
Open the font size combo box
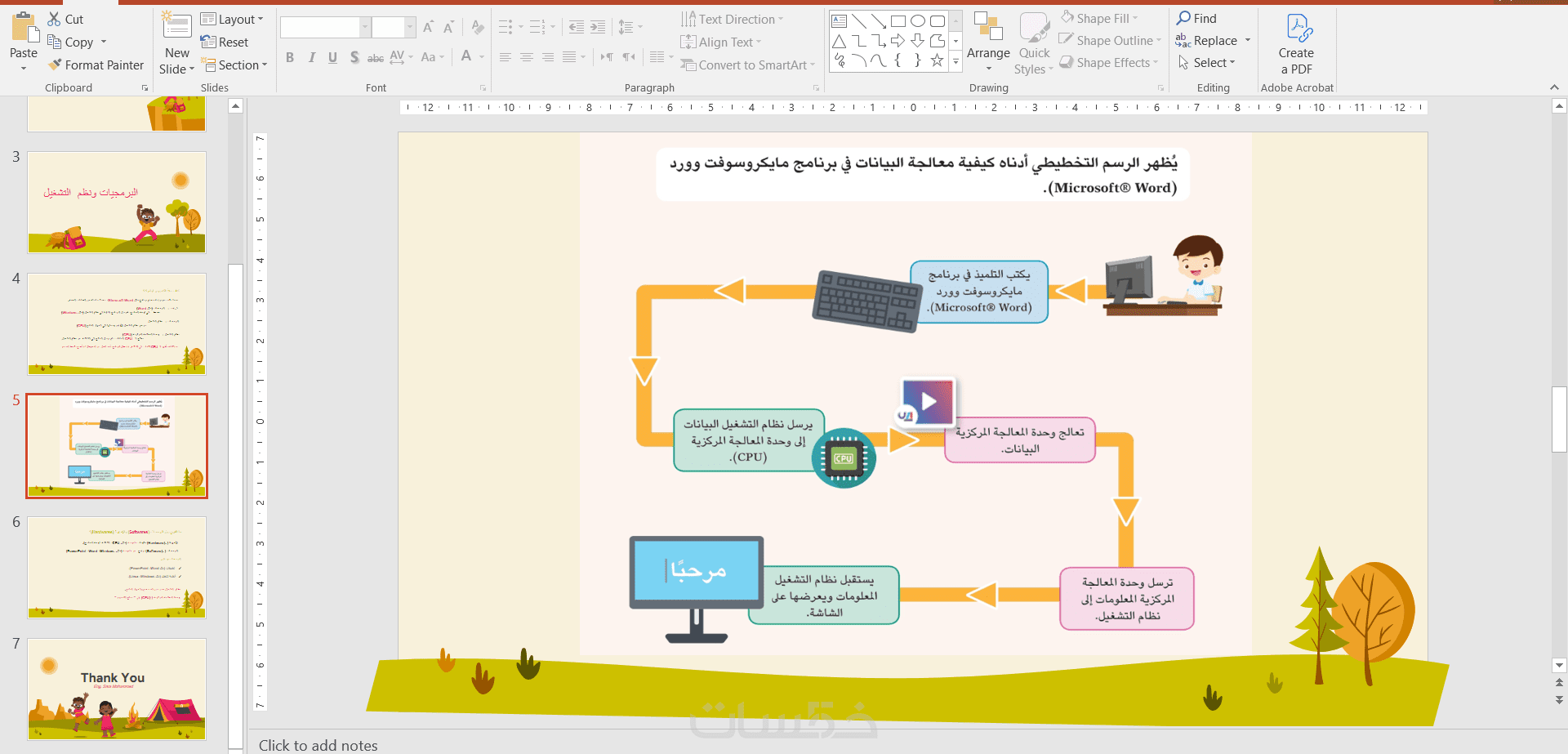pyautogui.click(x=394, y=28)
